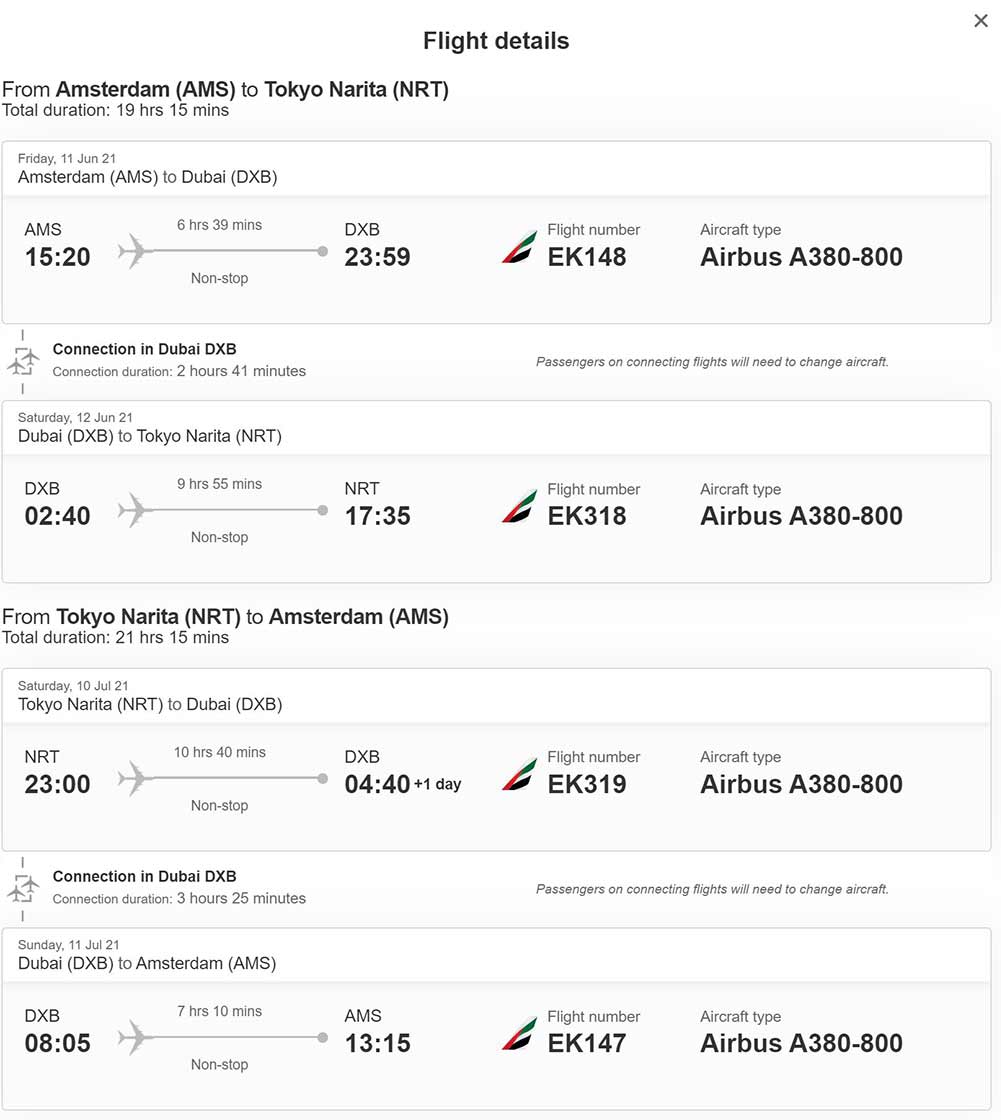Click connection icon for 2 hours 41 minutes layover
Viewport: 1001px width, 1120px height.
coord(23,361)
